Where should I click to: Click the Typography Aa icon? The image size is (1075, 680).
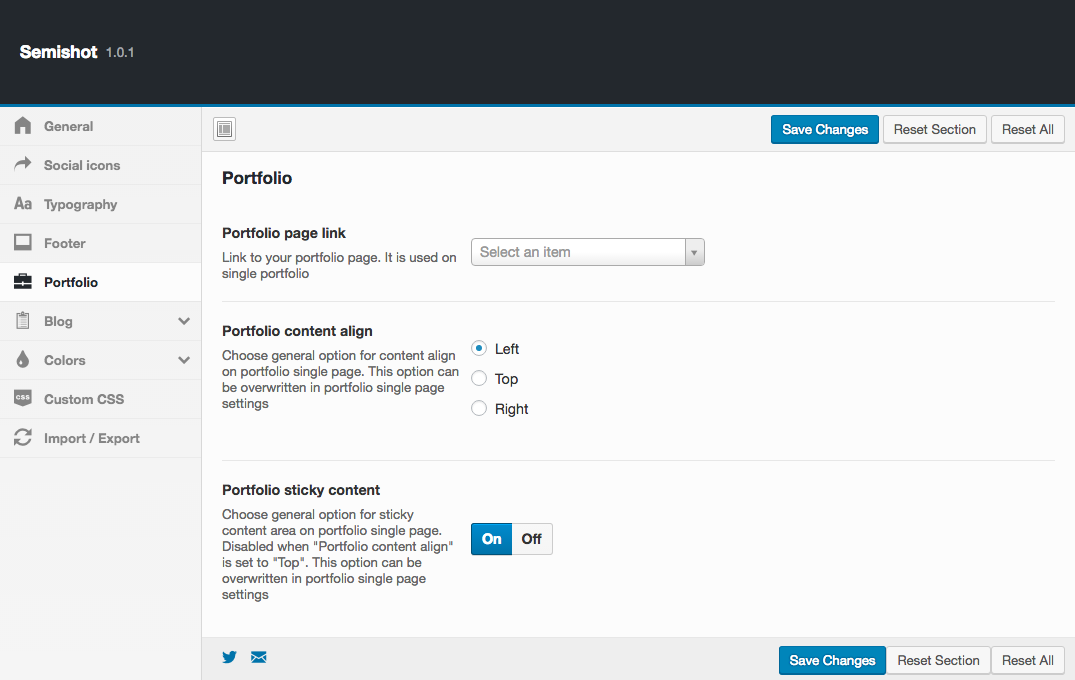[x=23, y=204]
